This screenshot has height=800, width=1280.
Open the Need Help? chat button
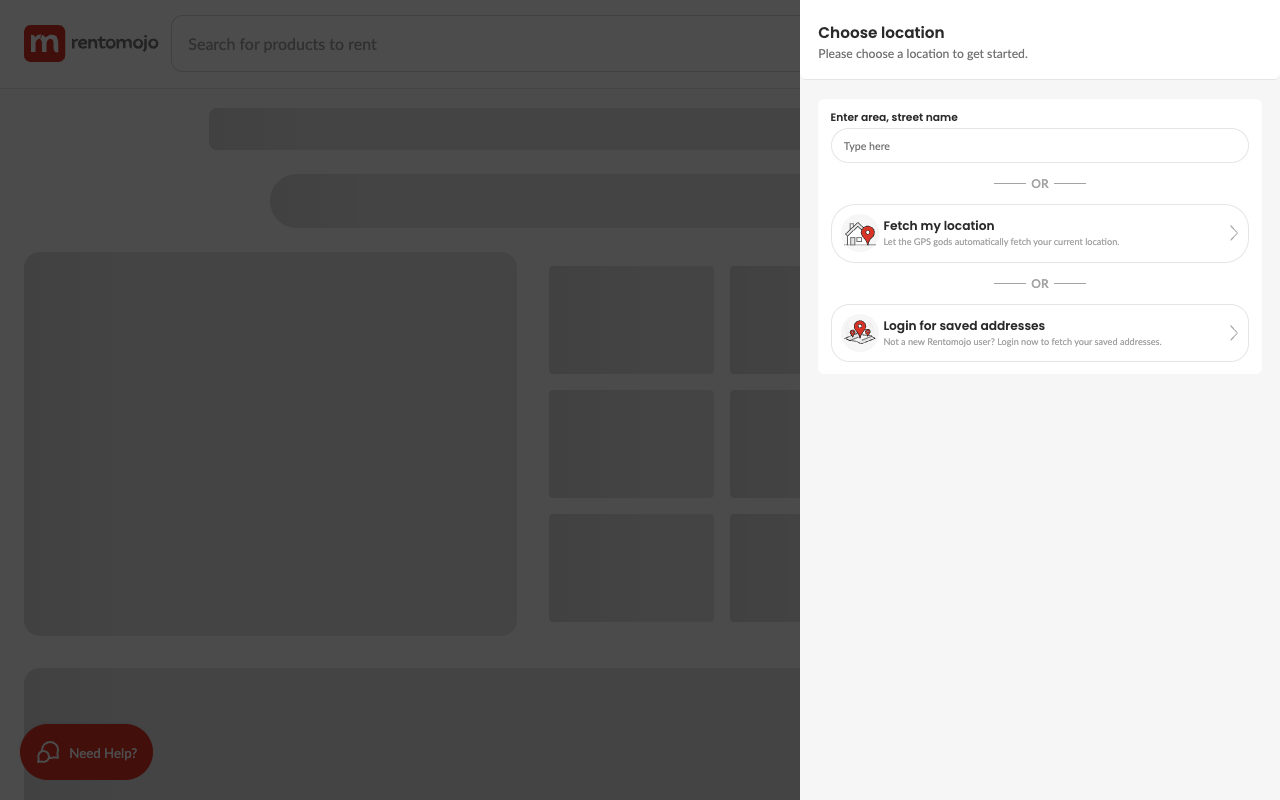click(x=86, y=752)
